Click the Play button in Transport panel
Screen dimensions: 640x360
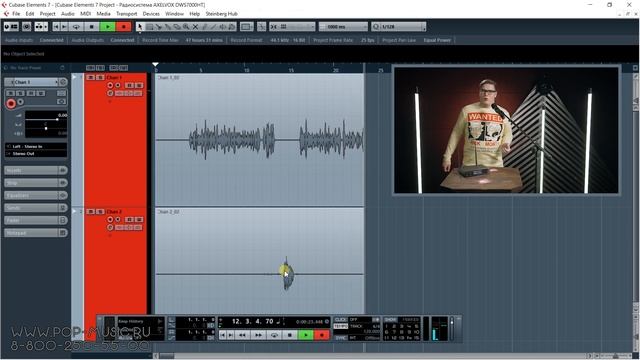pyautogui.click(x=306, y=335)
